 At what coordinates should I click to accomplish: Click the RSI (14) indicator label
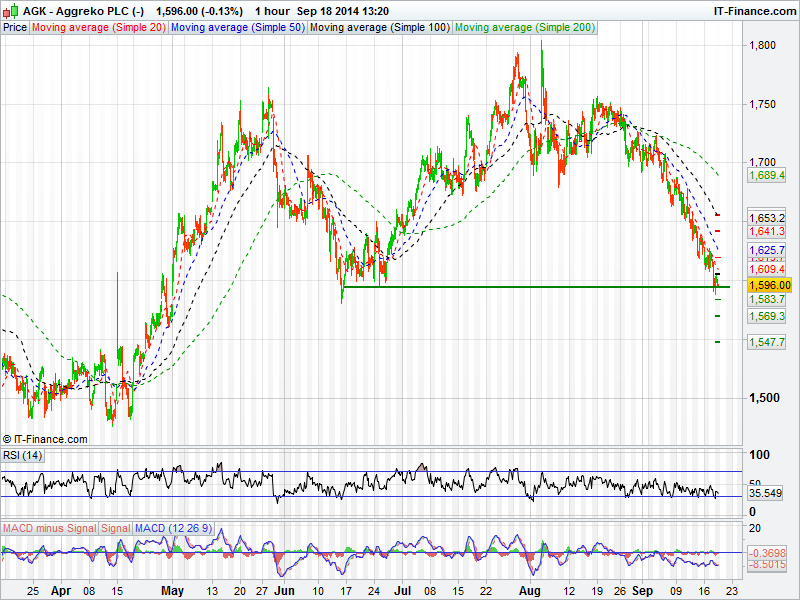(23, 456)
